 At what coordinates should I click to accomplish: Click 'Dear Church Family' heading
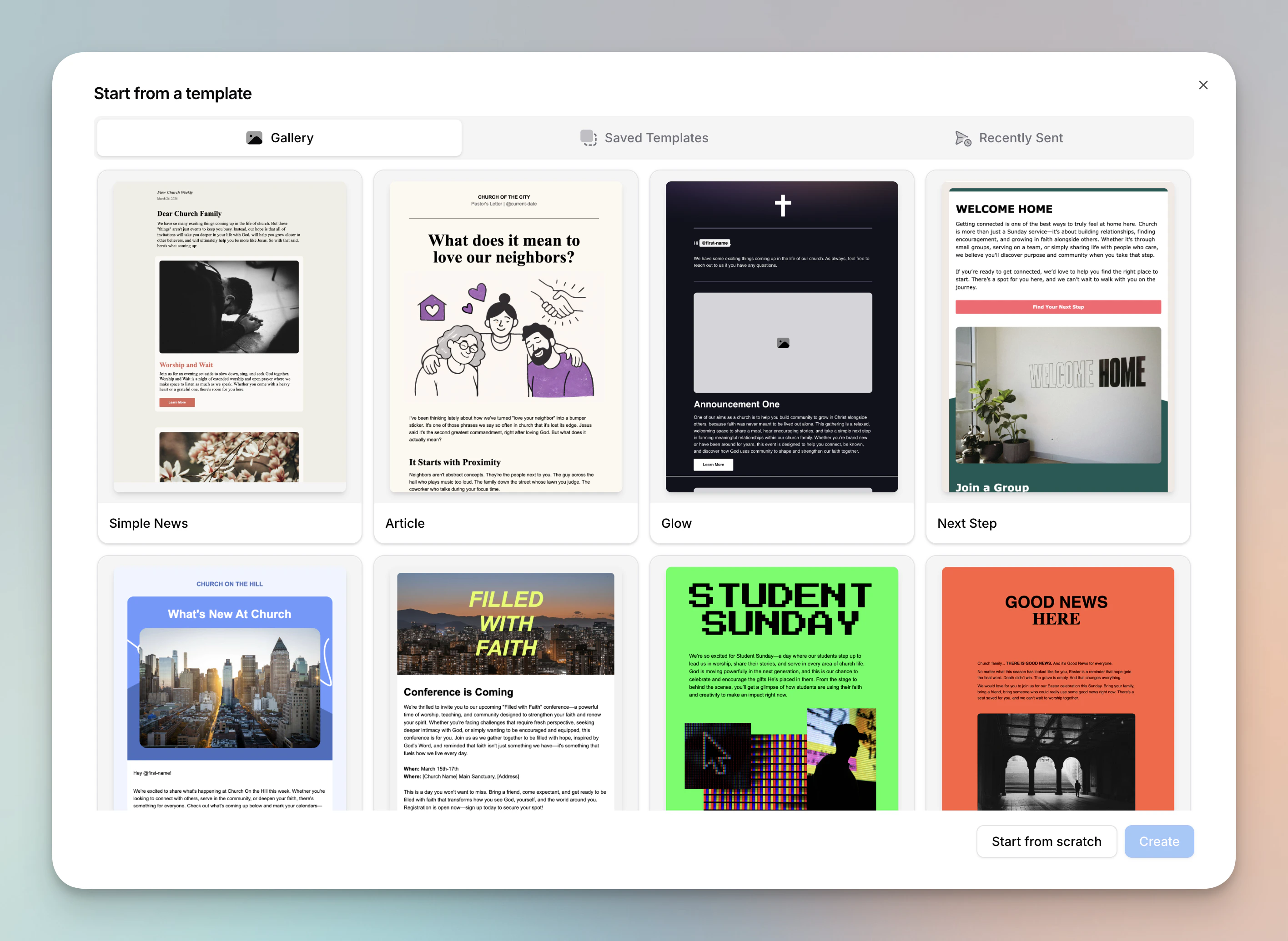[x=189, y=214]
